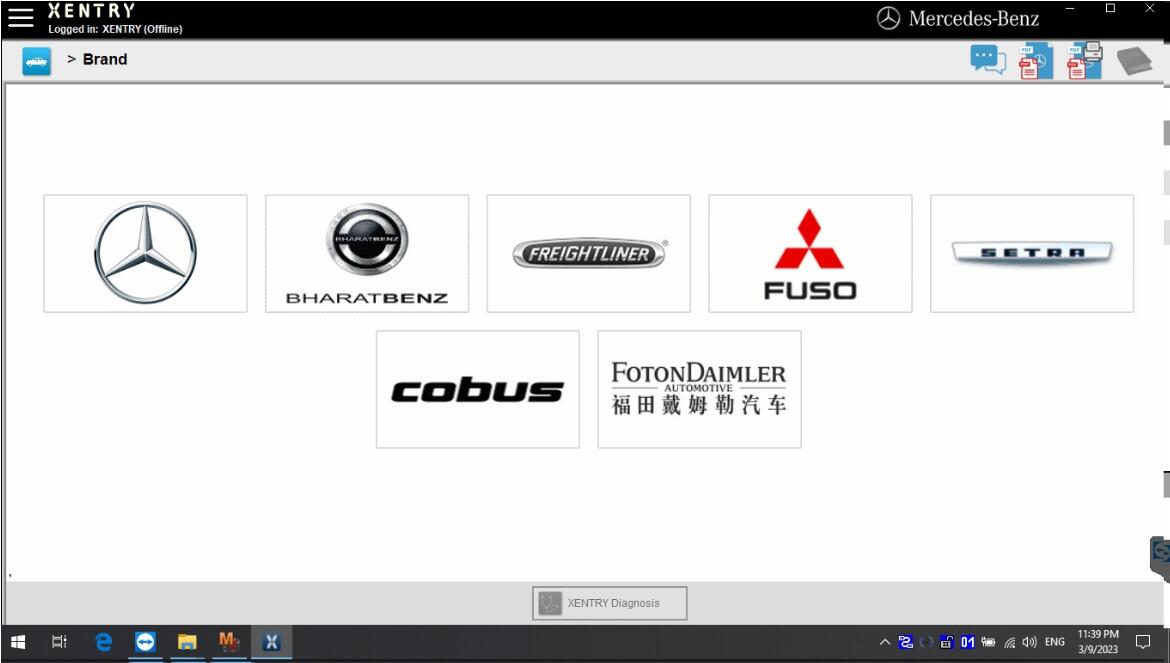The image size is (1170, 663).
Task: Open the chat feedback icon
Action: tap(988, 60)
